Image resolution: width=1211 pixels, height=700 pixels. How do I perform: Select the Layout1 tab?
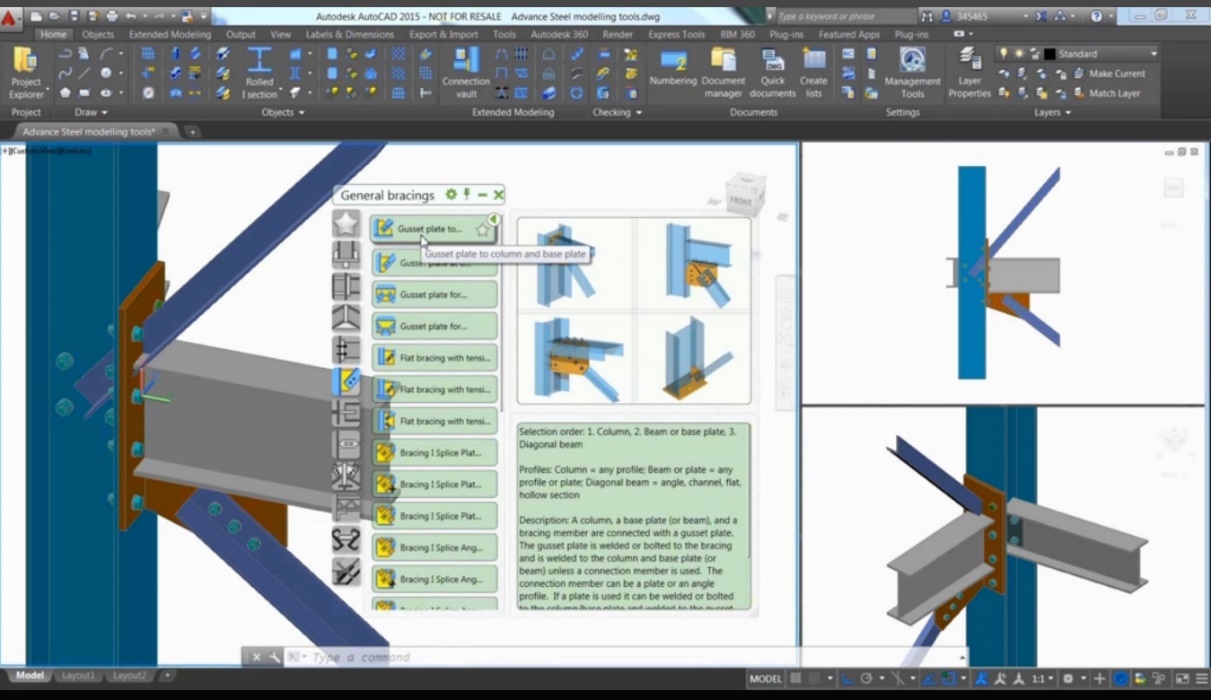78,675
